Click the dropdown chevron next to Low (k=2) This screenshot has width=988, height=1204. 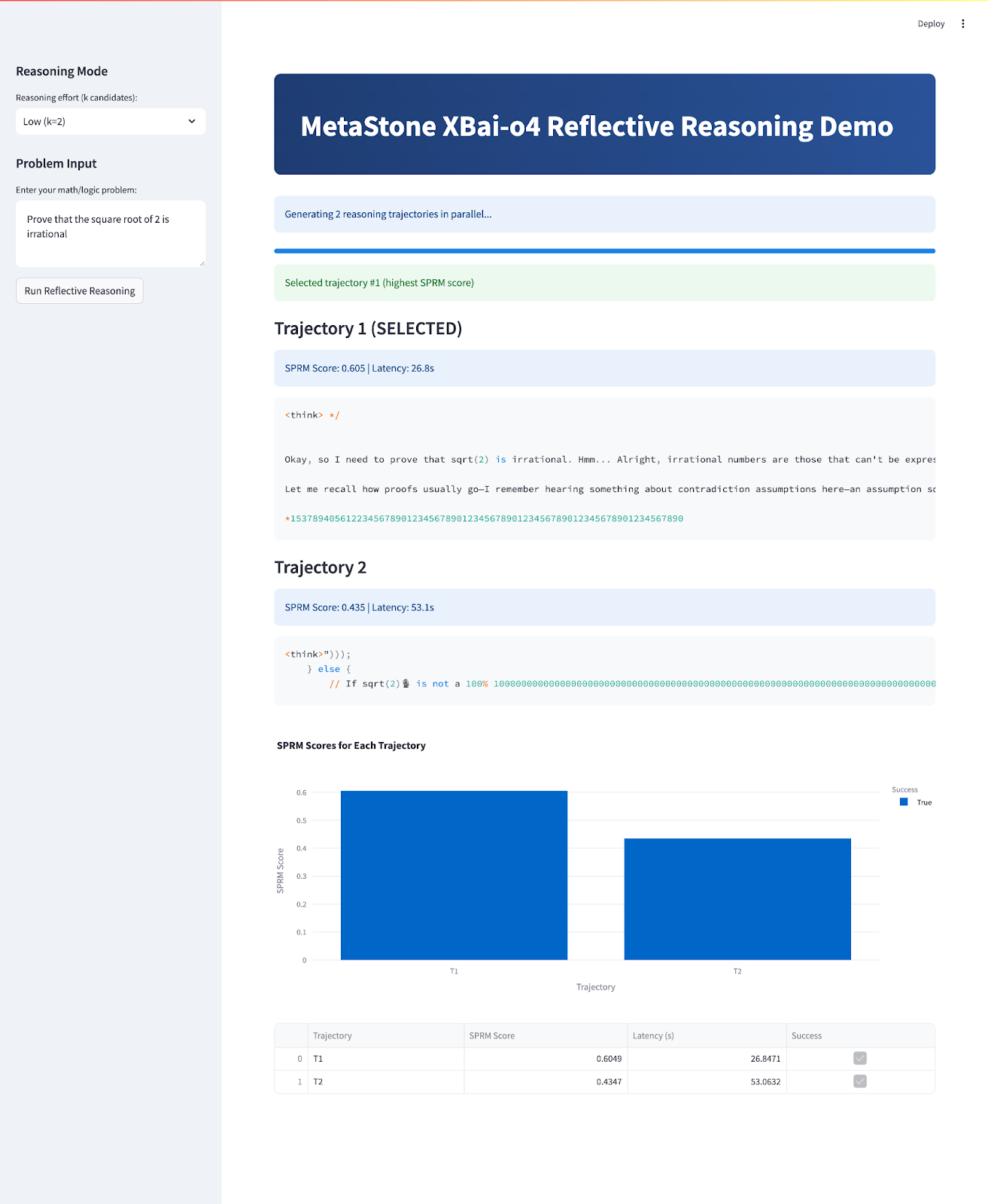[192, 121]
